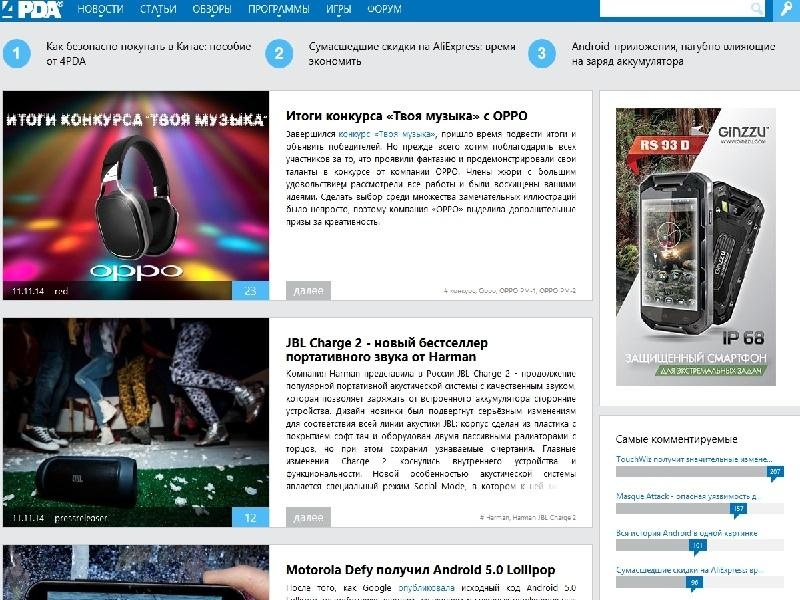The height and width of the screenshot is (600, 800).
Task: Click author name prostorelooser on JBL article
Action: (81, 518)
